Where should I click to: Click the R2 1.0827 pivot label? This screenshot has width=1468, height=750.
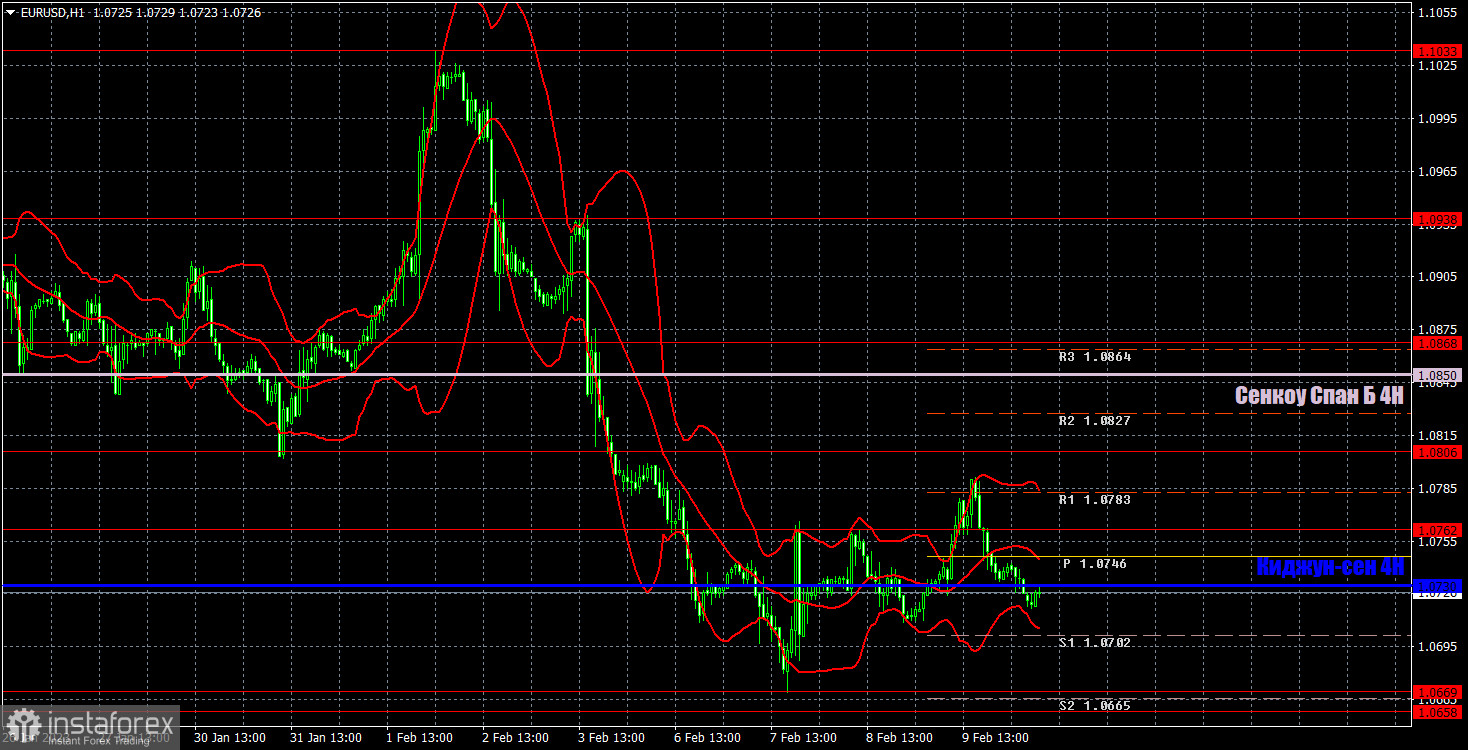[x=1095, y=421]
